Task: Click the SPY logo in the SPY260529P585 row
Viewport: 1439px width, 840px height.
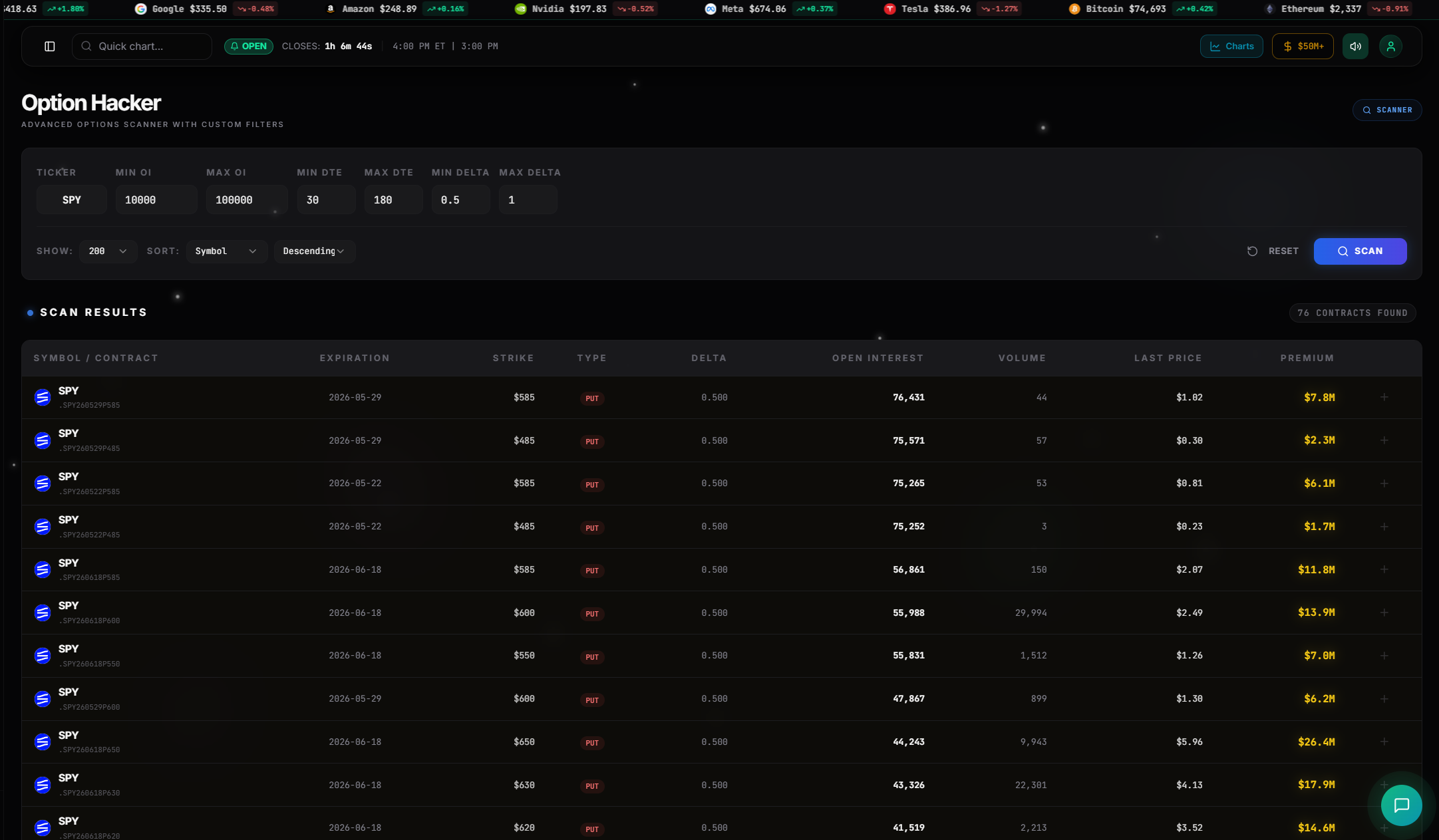Action: pyautogui.click(x=43, y=397)
